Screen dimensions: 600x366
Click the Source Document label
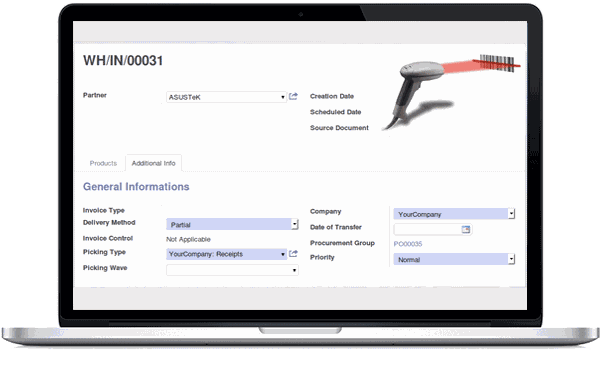point(339,127)
